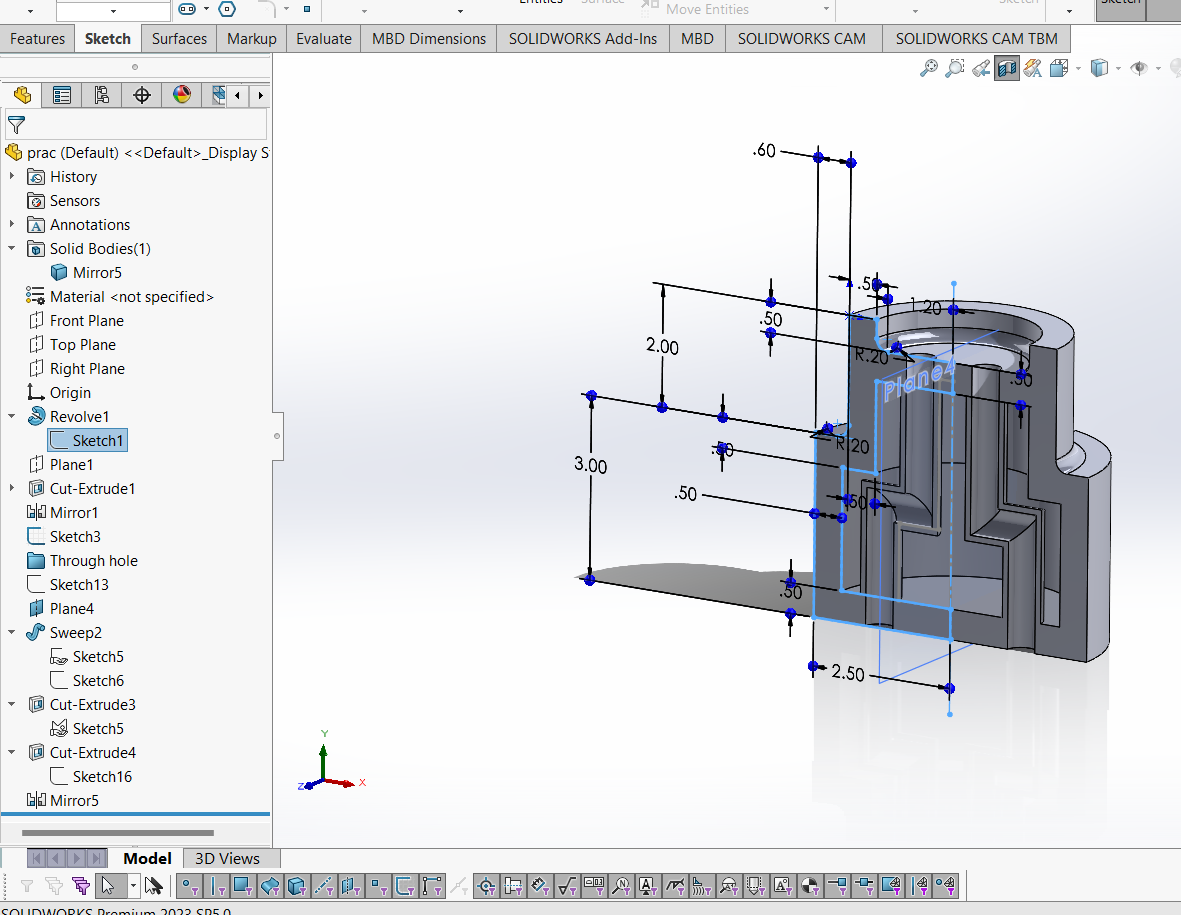Click the center marks filter icon
This screenshot has height=915, width=1181.
pyautogui.click(x=487, y=886)
